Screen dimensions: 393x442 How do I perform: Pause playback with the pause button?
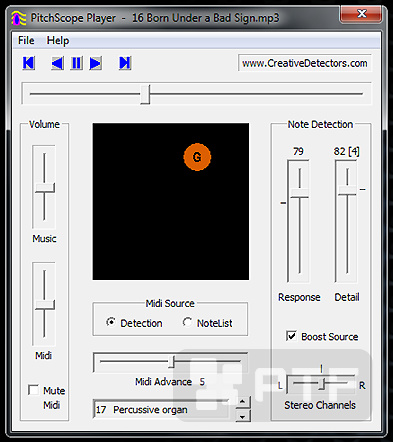click(76, 63)
